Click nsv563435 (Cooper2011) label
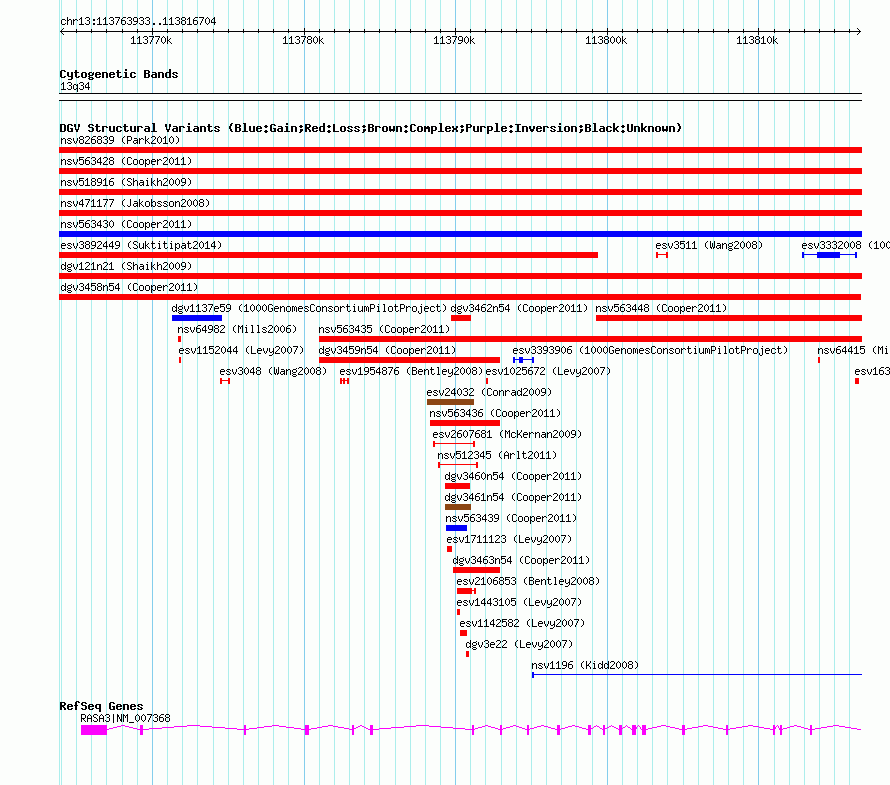The height and width of the screenshot is (785, 890). click(384, 329)
